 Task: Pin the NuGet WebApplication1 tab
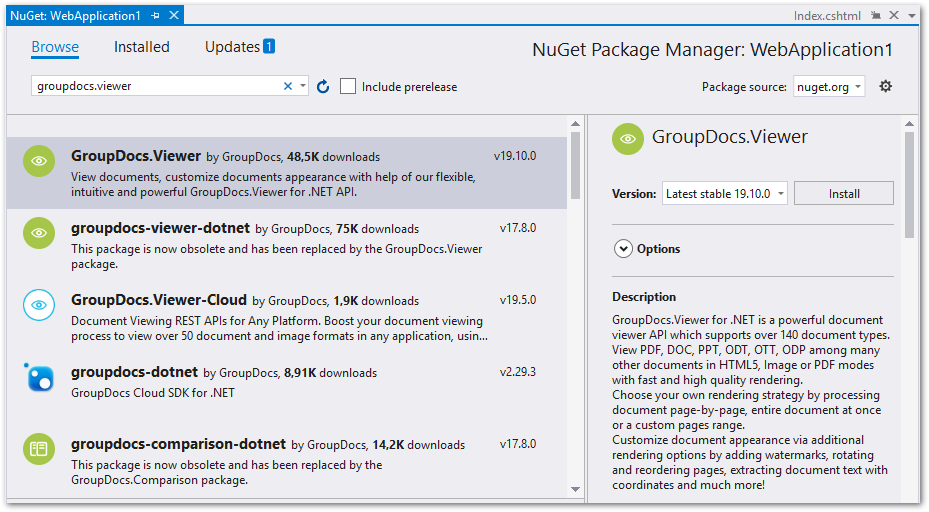(155, 17)
